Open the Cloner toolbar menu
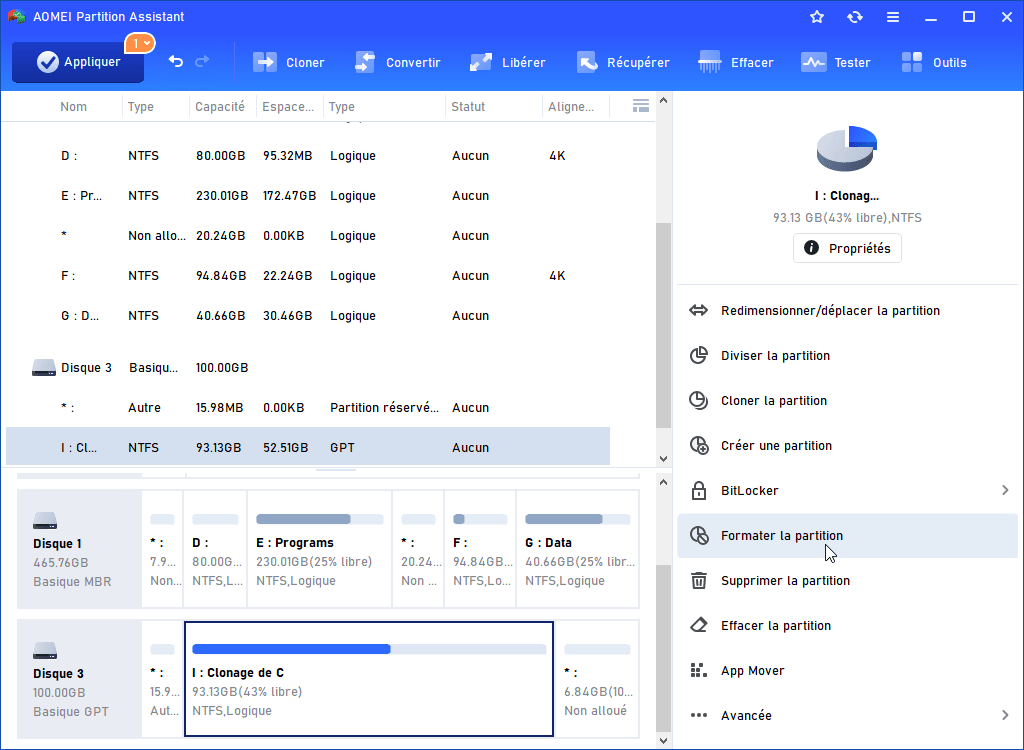The width and height of the screenshot is (1024, 750). pyautogui.click(x=288, y=62)
